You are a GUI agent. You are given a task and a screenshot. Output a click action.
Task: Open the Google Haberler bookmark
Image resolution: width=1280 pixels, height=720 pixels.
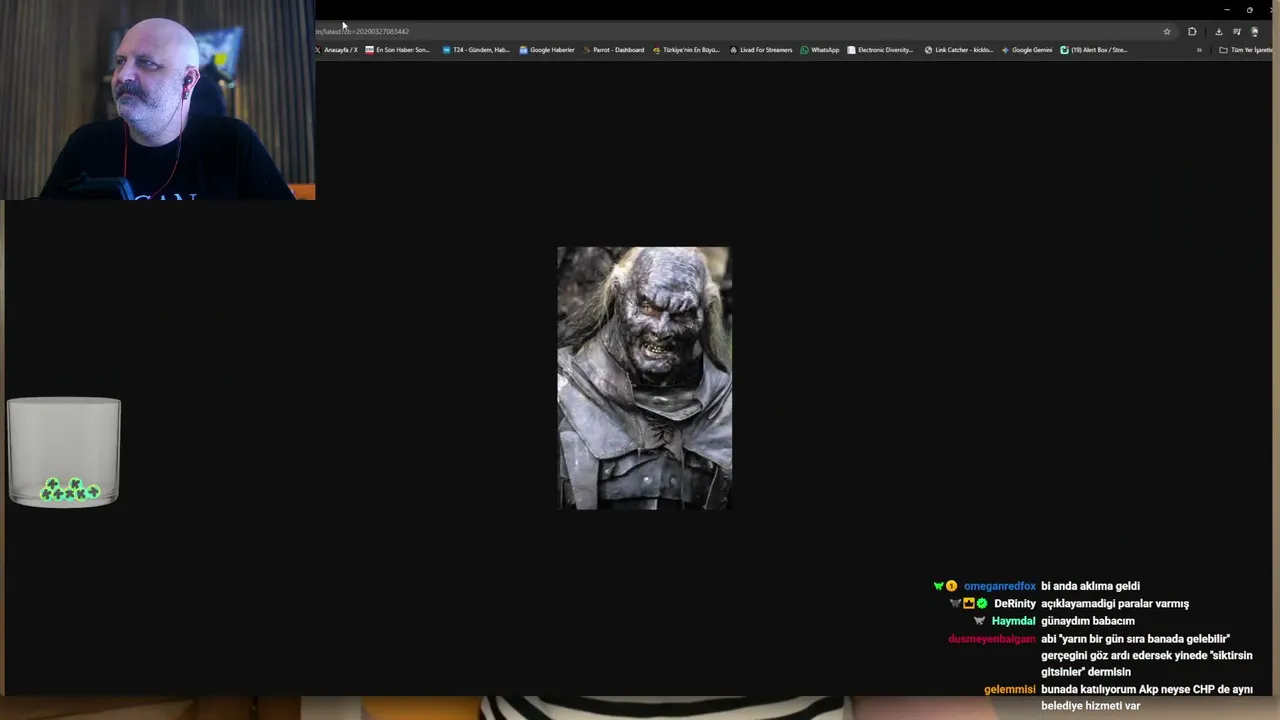(x=547, y=50)
